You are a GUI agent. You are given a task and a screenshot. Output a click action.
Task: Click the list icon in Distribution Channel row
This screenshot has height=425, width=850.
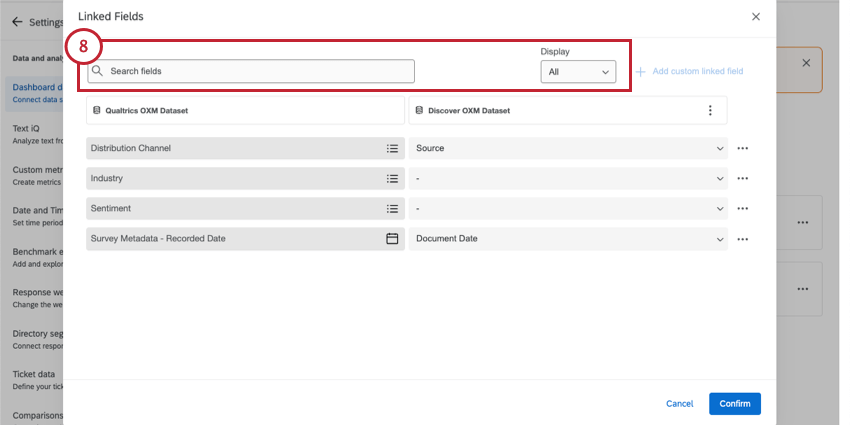coord(392,149)
